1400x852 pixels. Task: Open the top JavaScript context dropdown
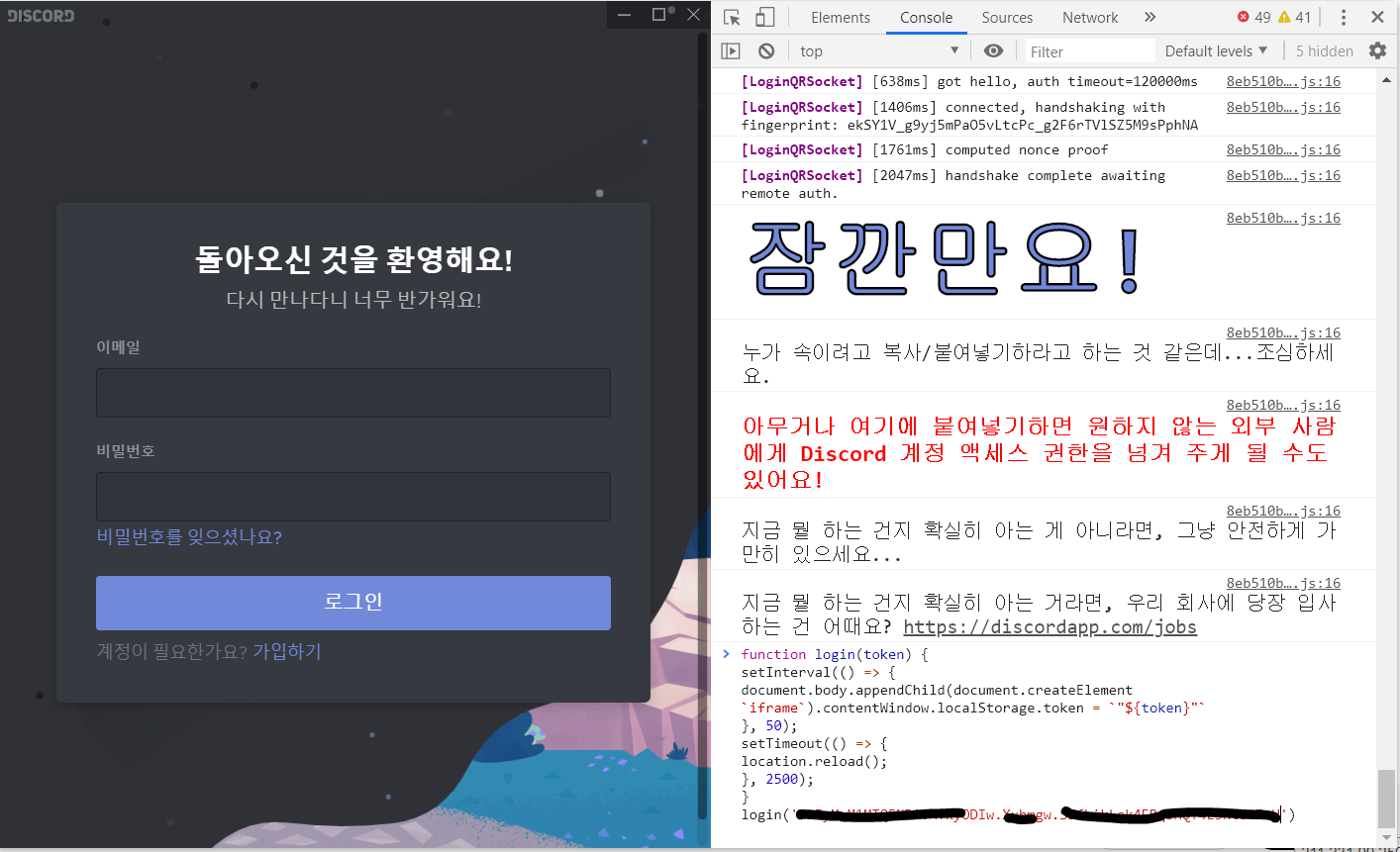[879, 50]
